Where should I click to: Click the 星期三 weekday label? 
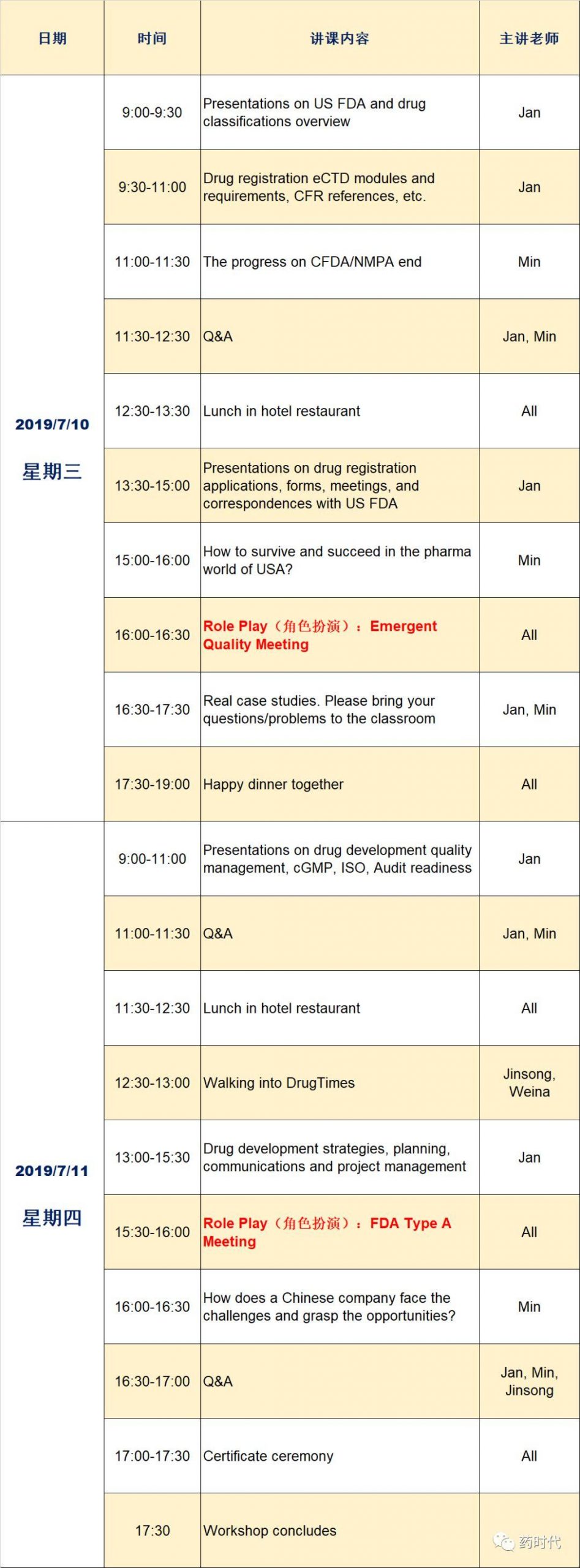[x=52, y=472]
